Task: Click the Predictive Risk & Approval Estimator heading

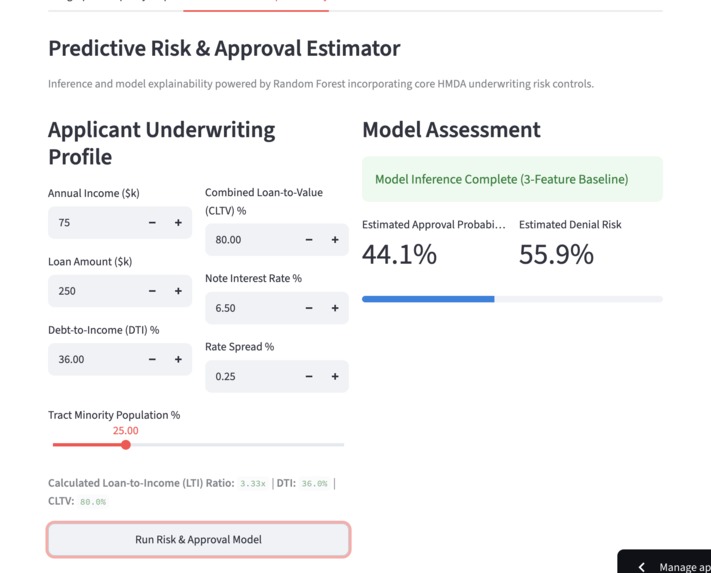Action: click(224, 49)
